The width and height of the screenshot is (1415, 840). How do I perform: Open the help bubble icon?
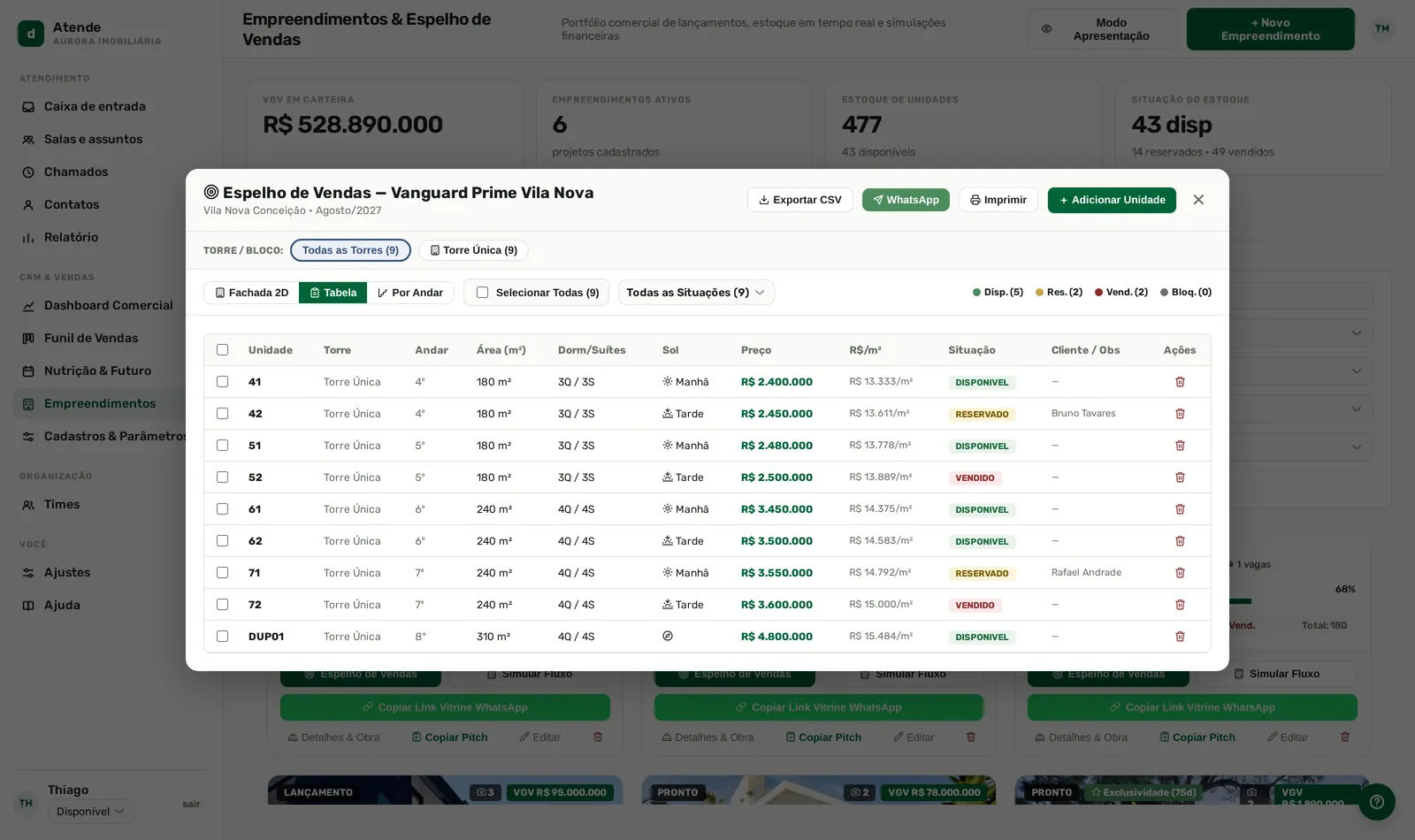coord(1377,802)
